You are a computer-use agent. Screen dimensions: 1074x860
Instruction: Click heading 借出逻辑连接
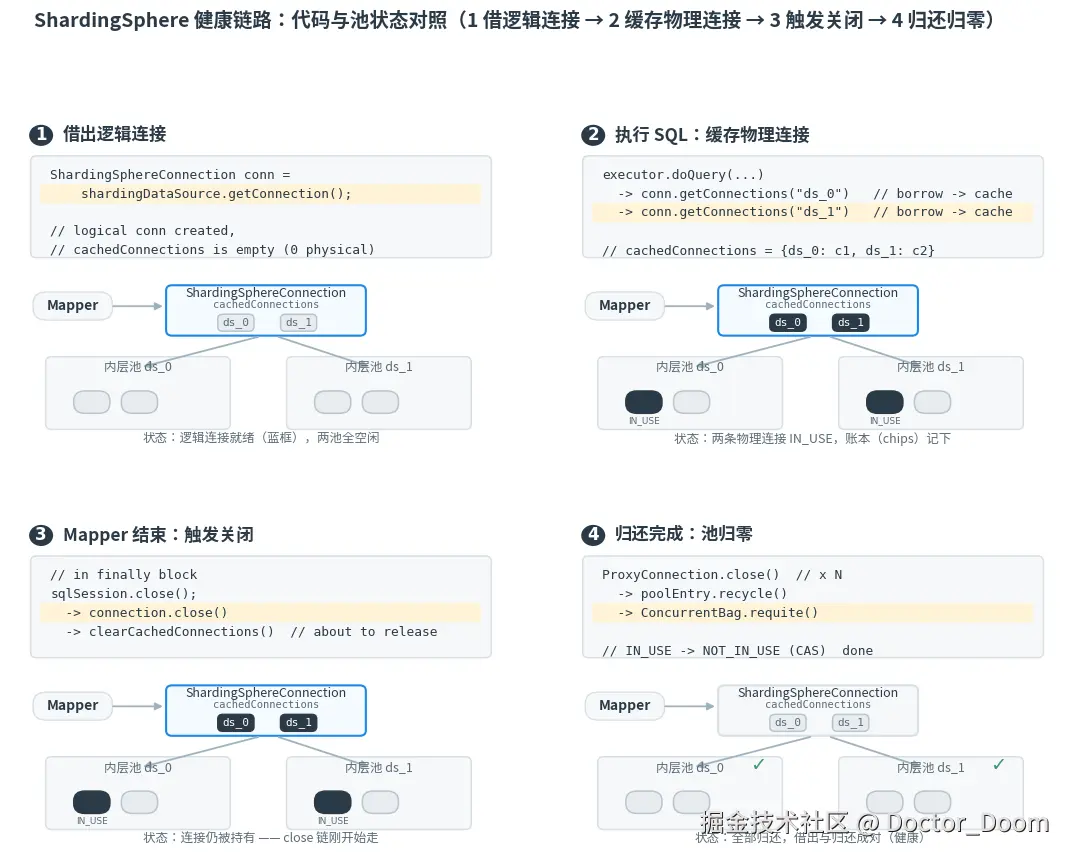click(114, 134)
